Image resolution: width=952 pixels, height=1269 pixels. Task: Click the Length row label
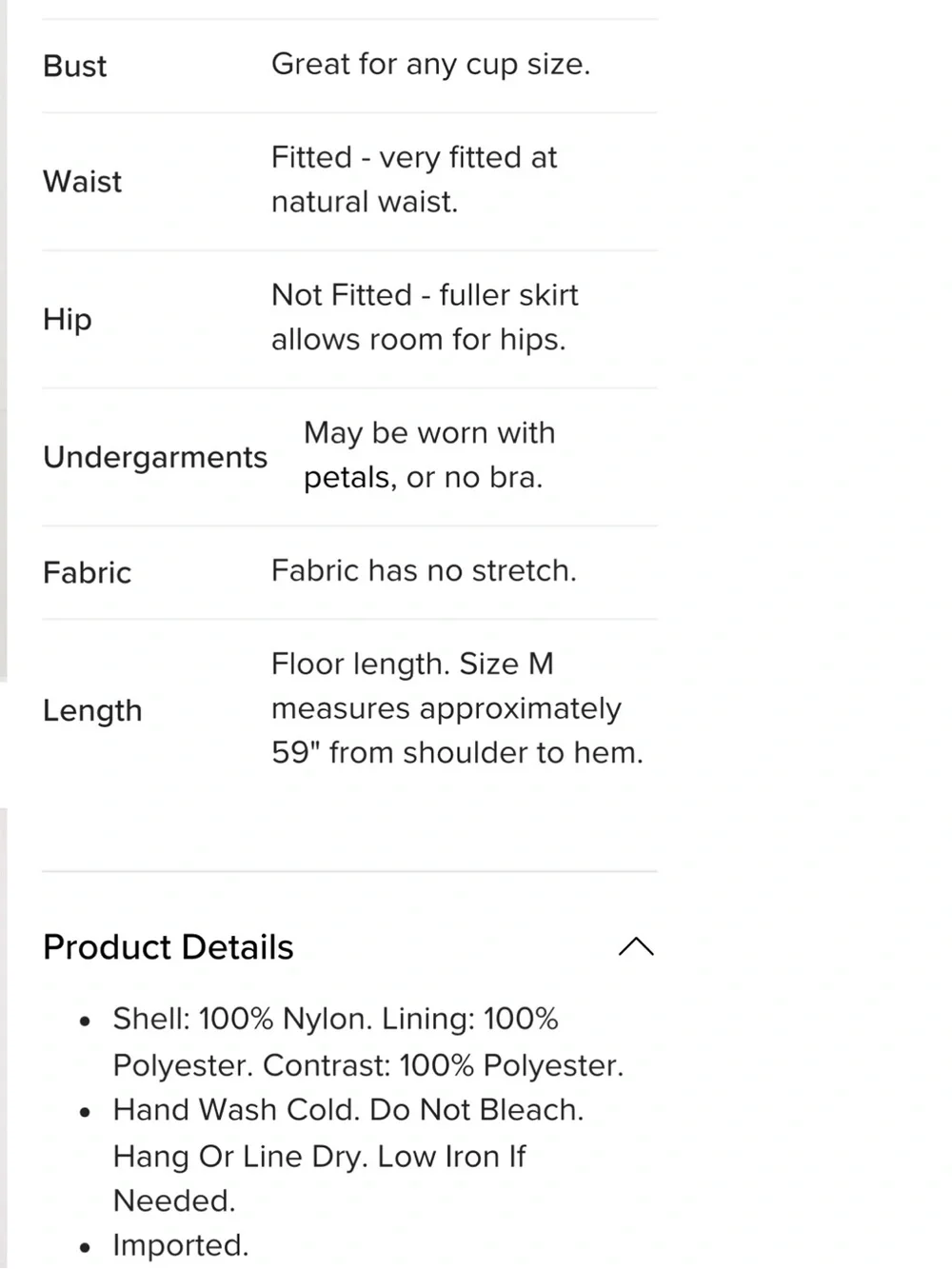point(92,710)
